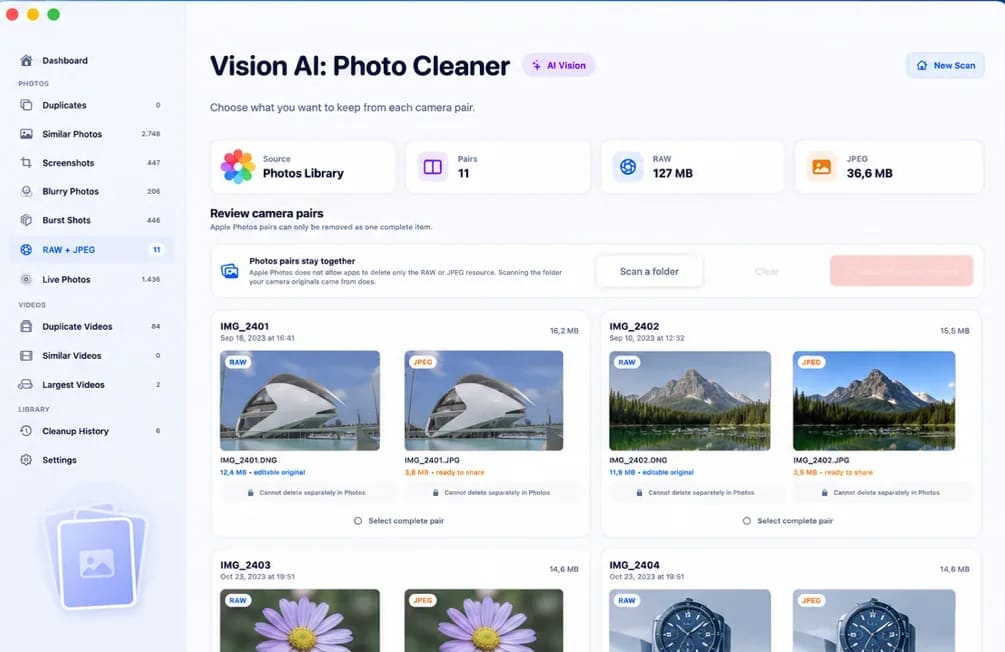The width and height of the screenshot is (1005, 652).
Task: Click the Largest Videos sidebar icon
Action: tap(26, 385)
